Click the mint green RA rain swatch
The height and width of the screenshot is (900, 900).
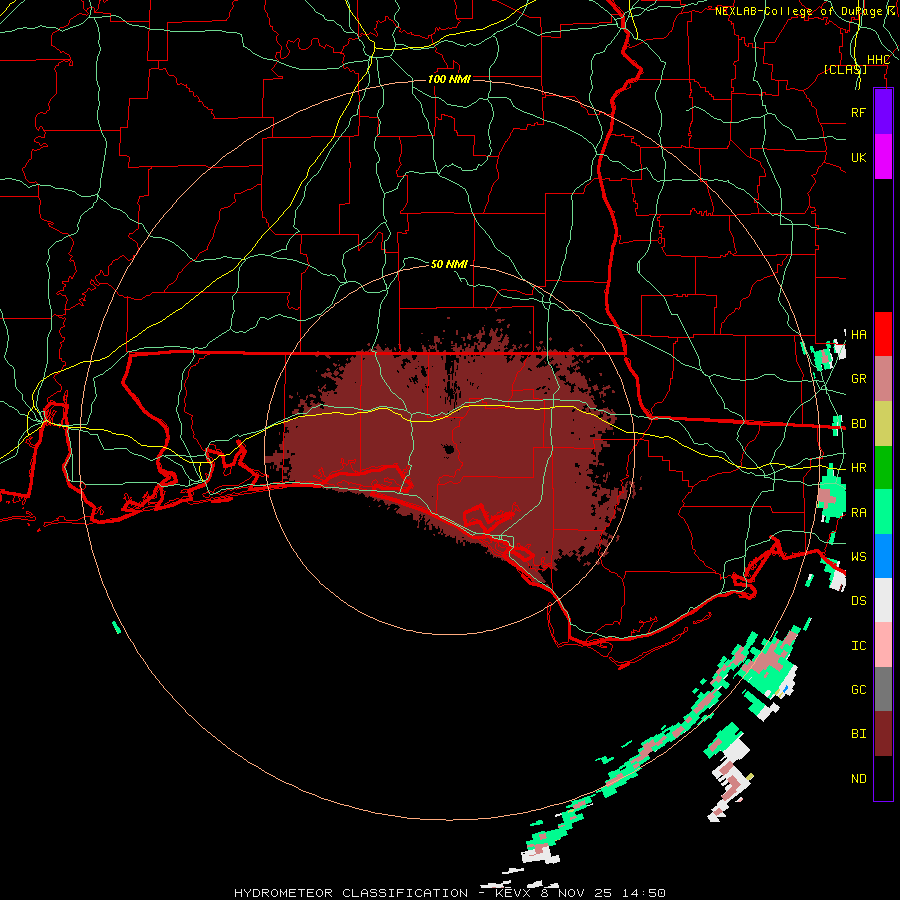point(883,512)
